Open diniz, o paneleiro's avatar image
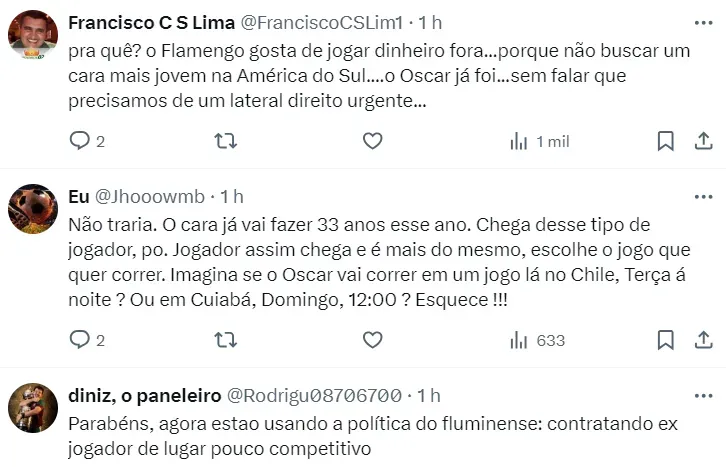This screenshot has height=467, width=726. (x=33, y=407)
